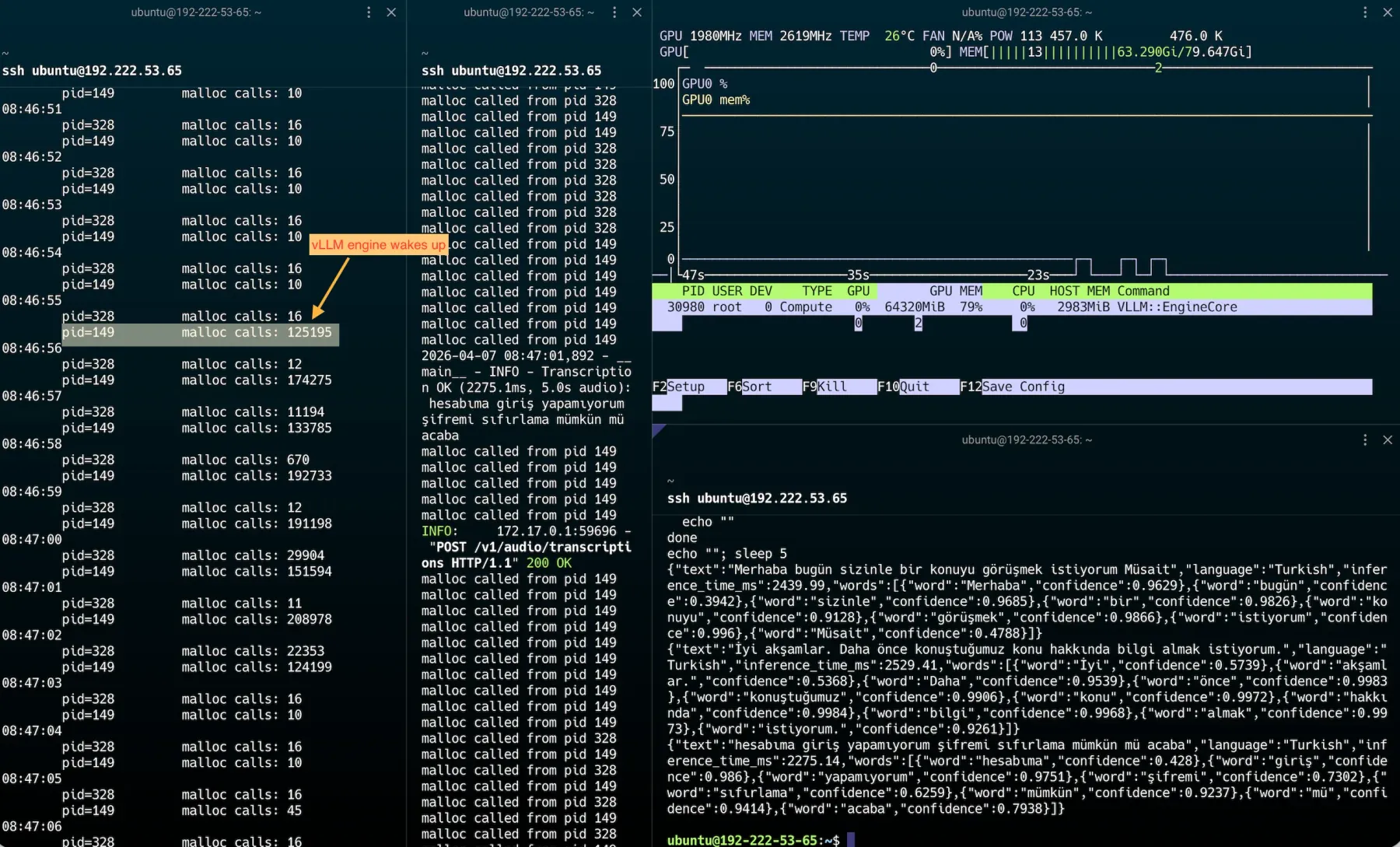The height and width of the screenshot is (847, 1400).
Task: Click the Command column header in nvtop
Action: [x=1143, y=291]
